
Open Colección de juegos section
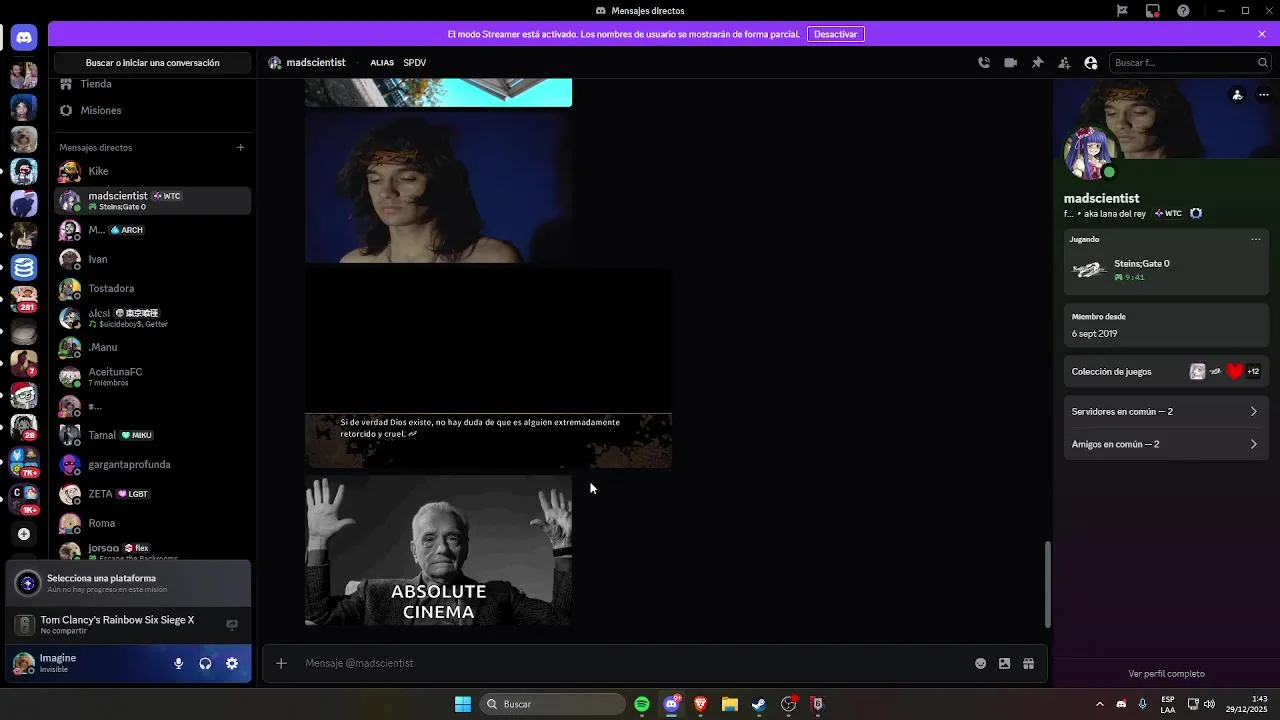coord(1165,371)
